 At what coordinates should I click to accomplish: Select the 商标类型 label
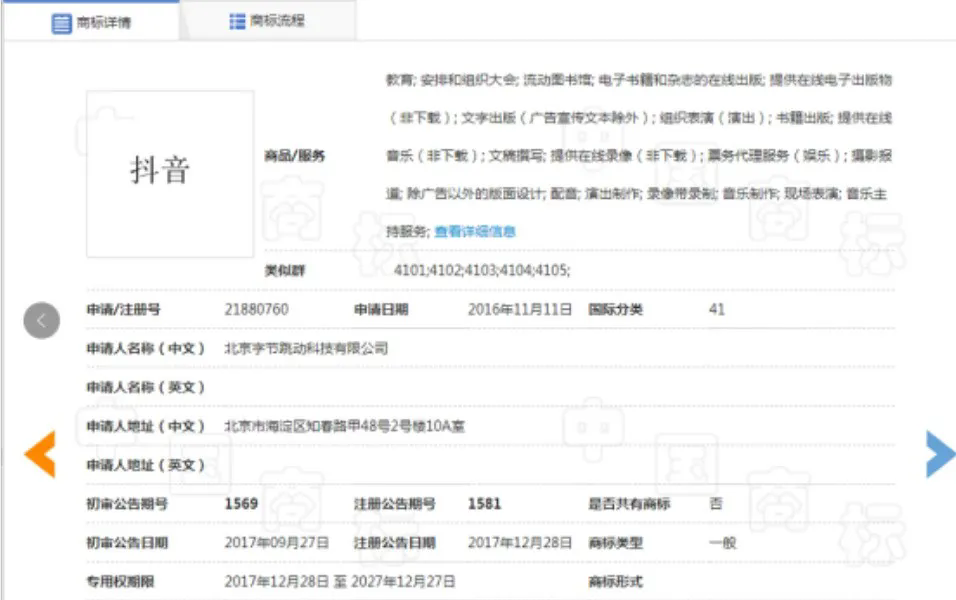615,543
